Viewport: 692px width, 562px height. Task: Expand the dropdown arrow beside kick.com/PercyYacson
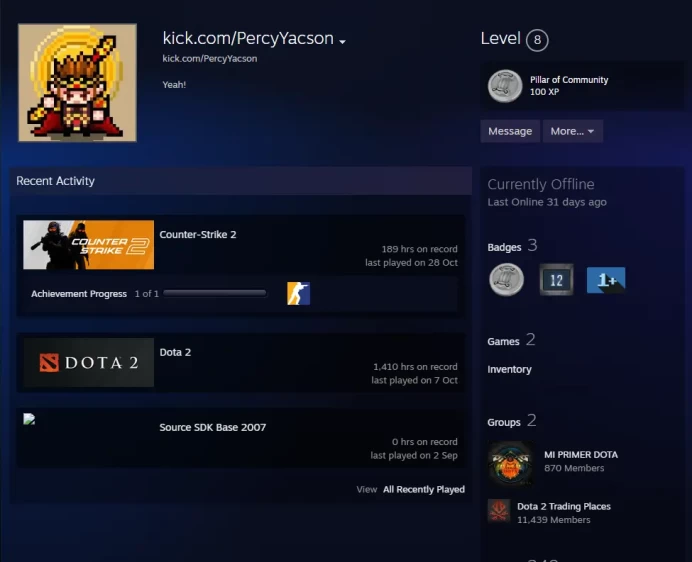pos(342,42)
